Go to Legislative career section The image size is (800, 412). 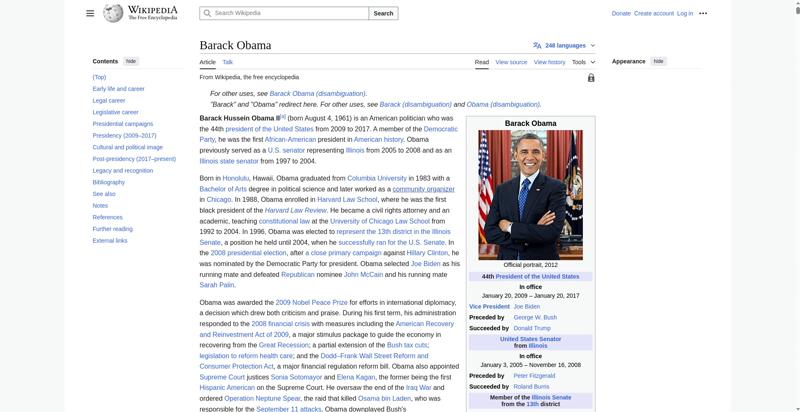coord(115,112)
